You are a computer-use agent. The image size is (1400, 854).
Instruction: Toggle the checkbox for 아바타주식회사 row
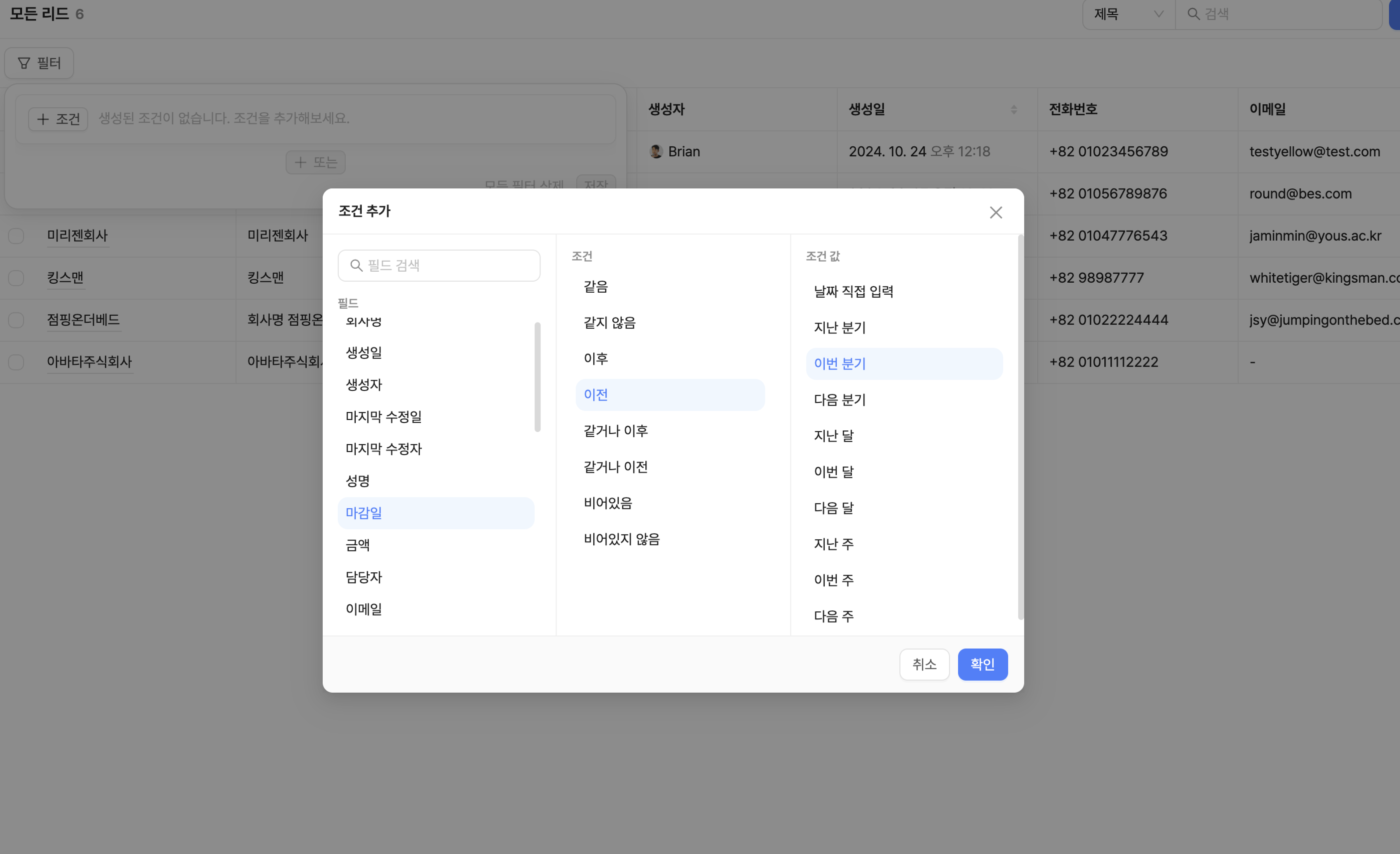[16, 362]
